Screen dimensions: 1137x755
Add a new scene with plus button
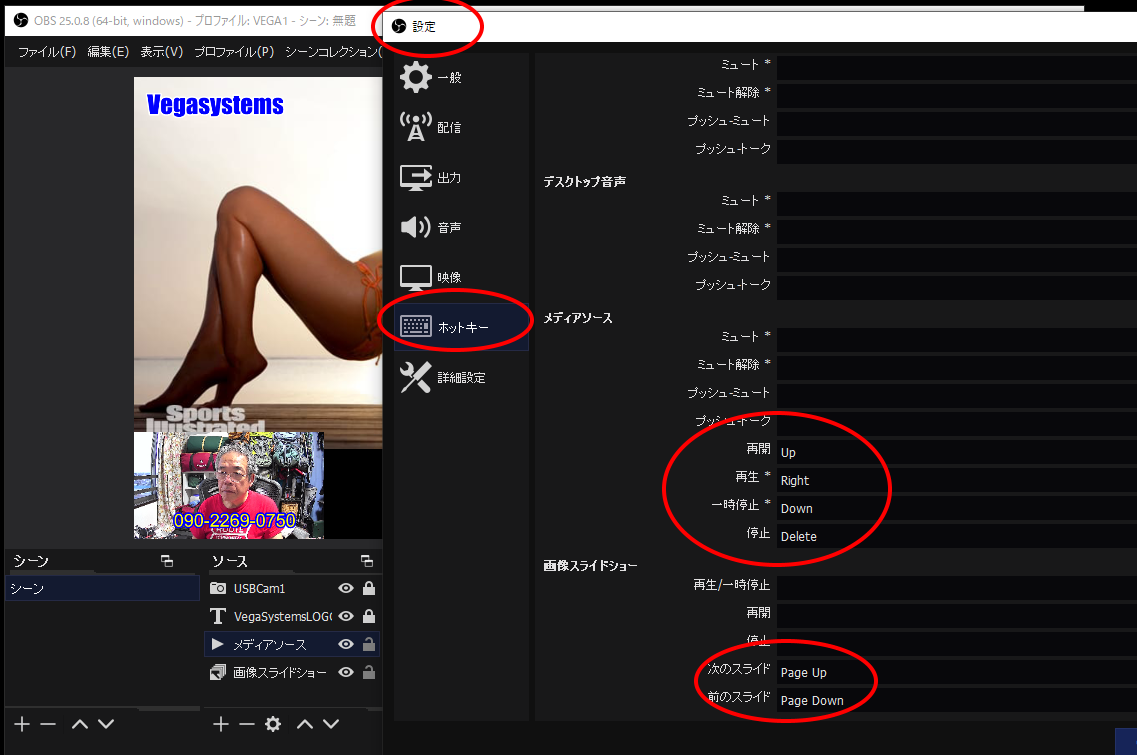[22, 724]
